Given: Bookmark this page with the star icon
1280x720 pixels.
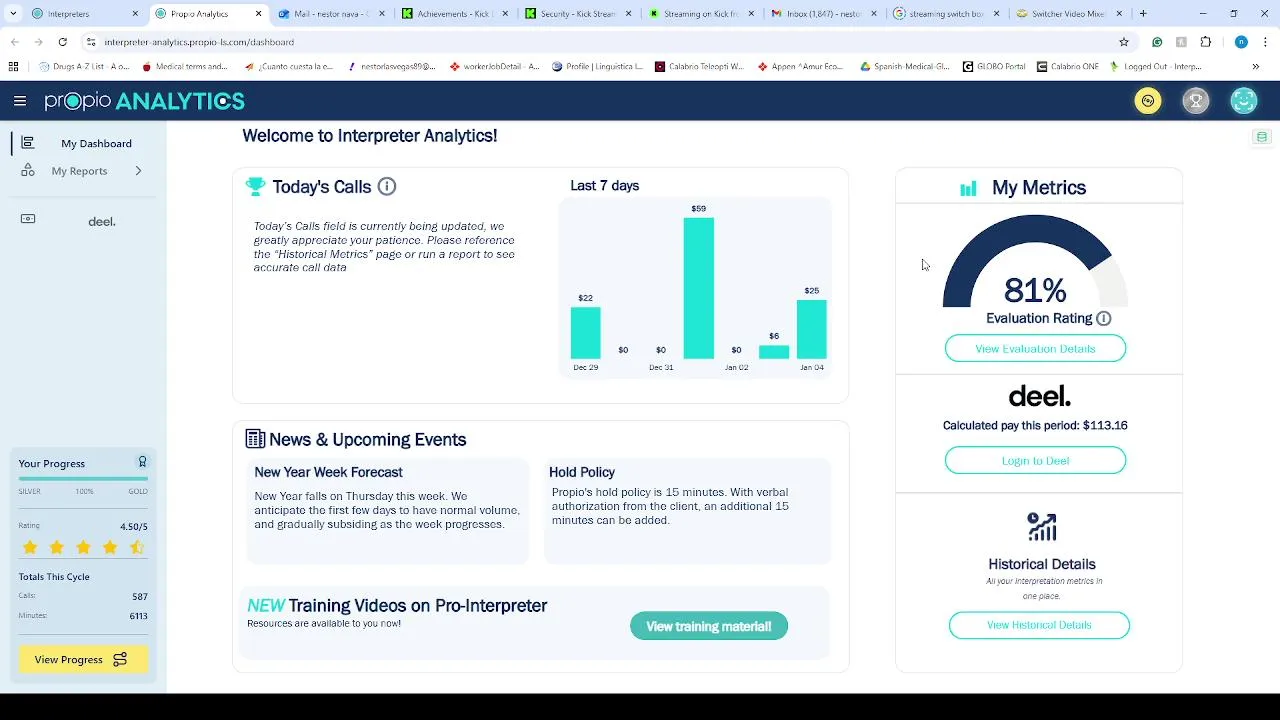Looking at the screenshot, I should click(x=1124, y=42).
